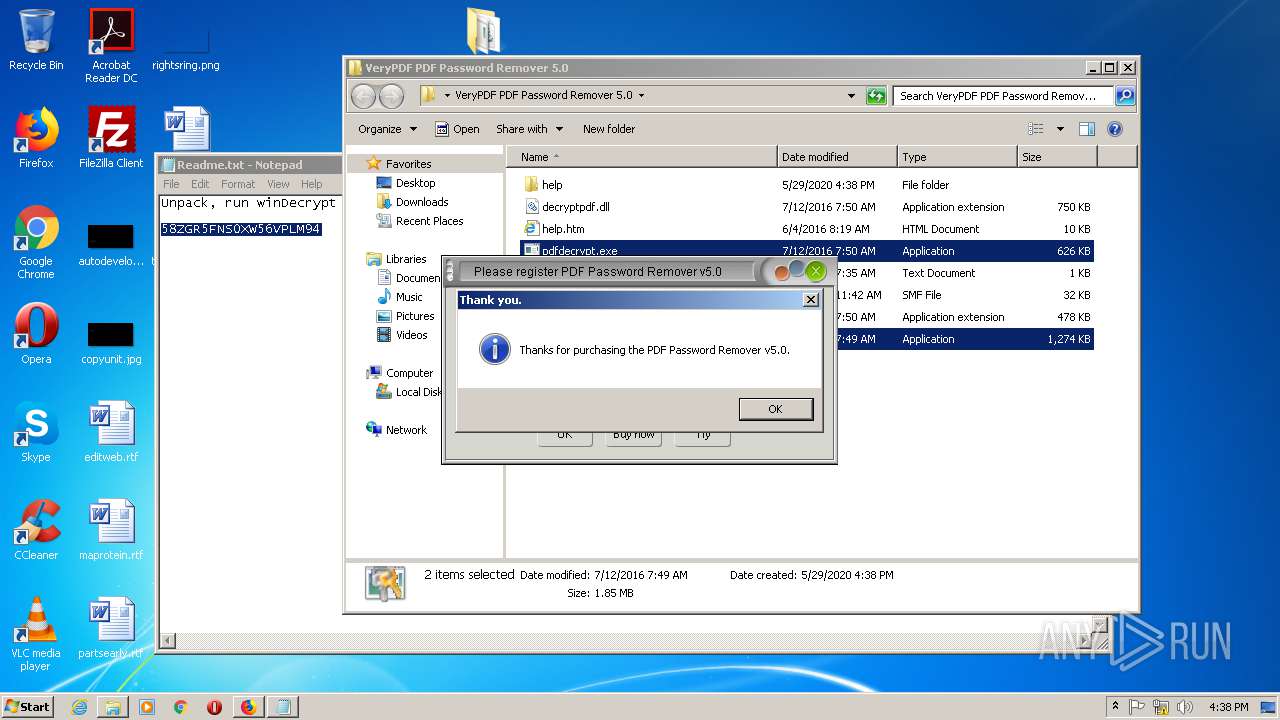Open CCleaner desktop icon
This screenshot has height=720, width=1280.
click(36, 530)
